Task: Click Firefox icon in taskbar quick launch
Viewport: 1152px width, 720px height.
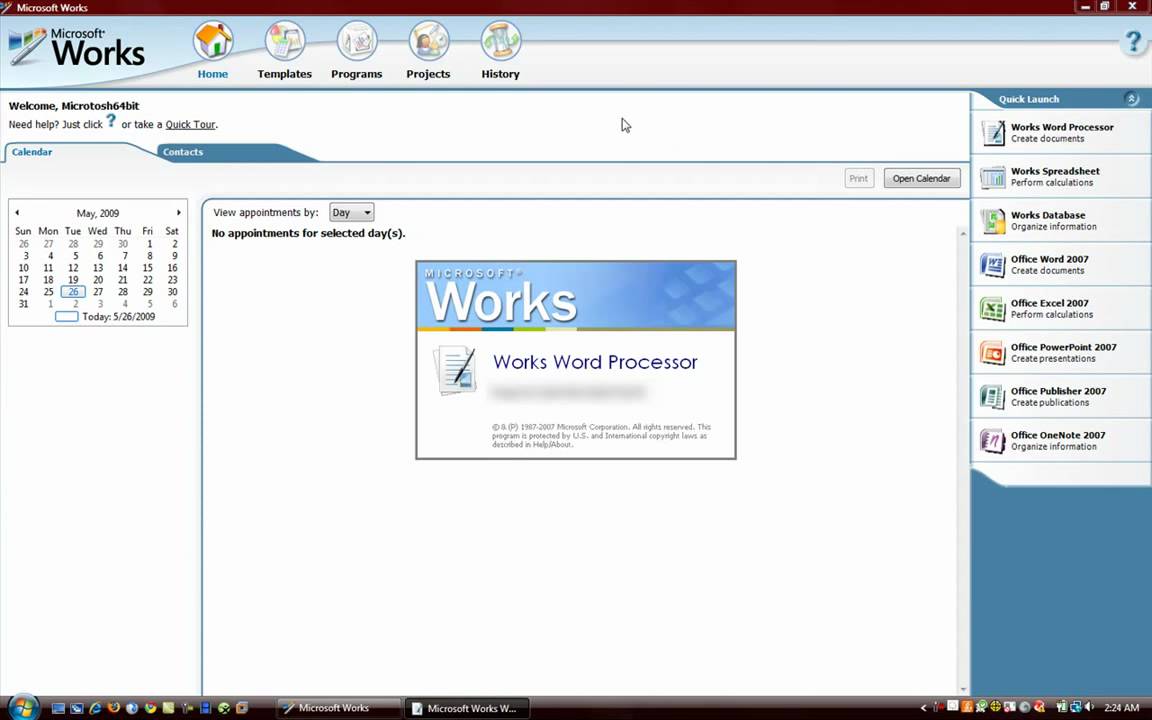Action: click(x=113, y=708)
